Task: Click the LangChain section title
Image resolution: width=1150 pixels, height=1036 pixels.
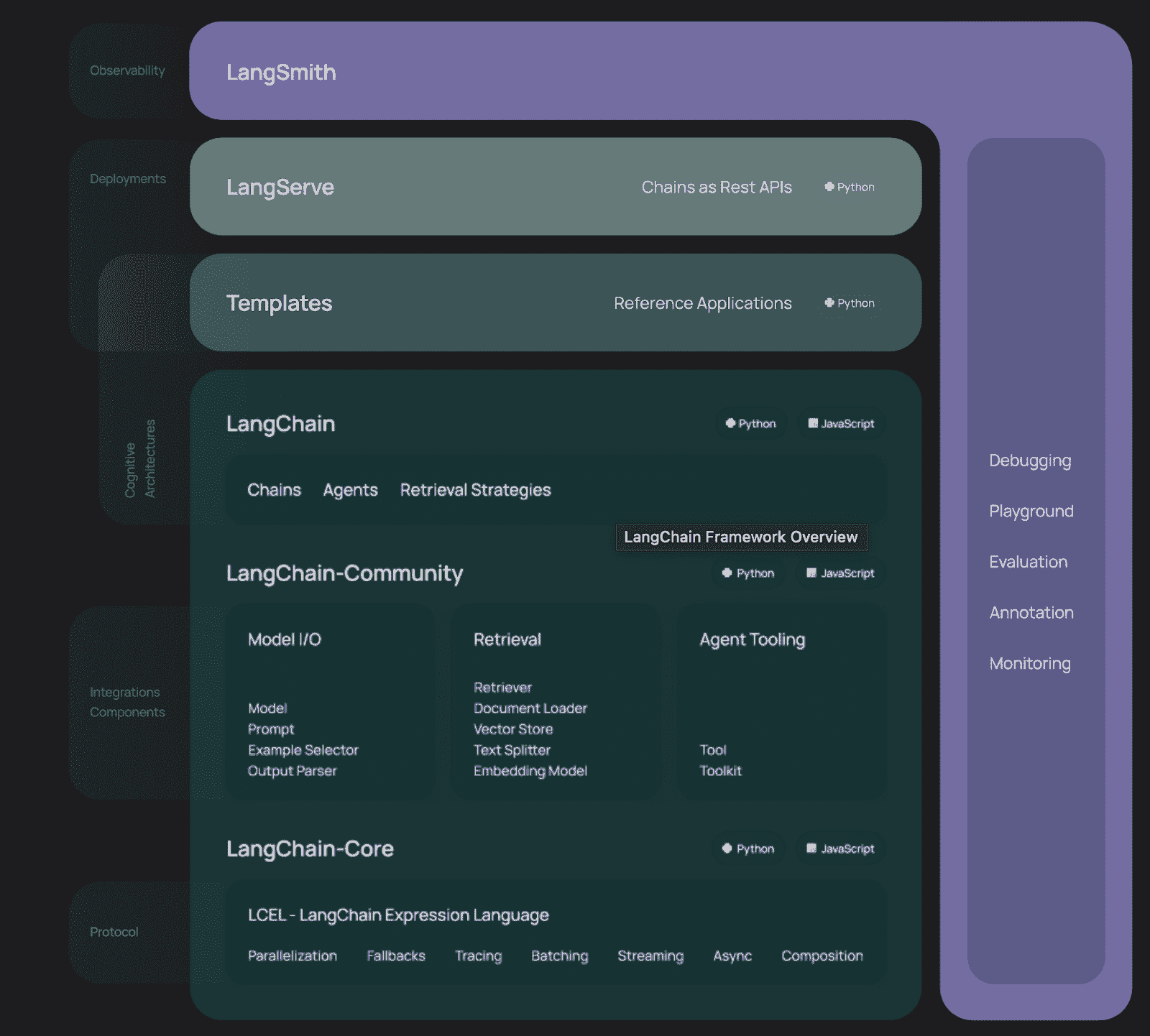Action: click(x=281, y=424)
